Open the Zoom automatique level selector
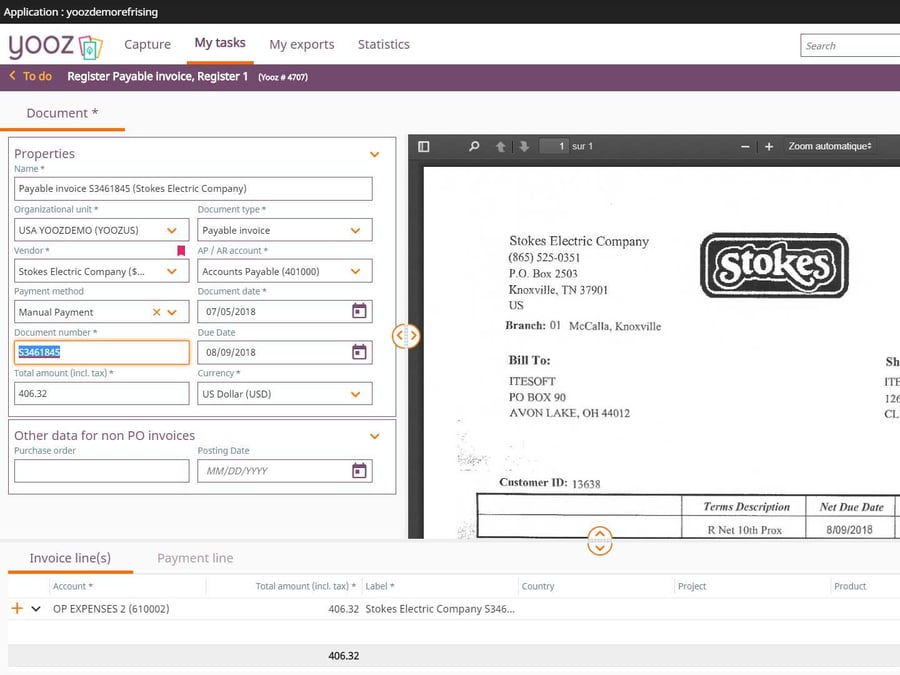Image resolution: width=900 pixels, height=675 pixels. [830, 145]
